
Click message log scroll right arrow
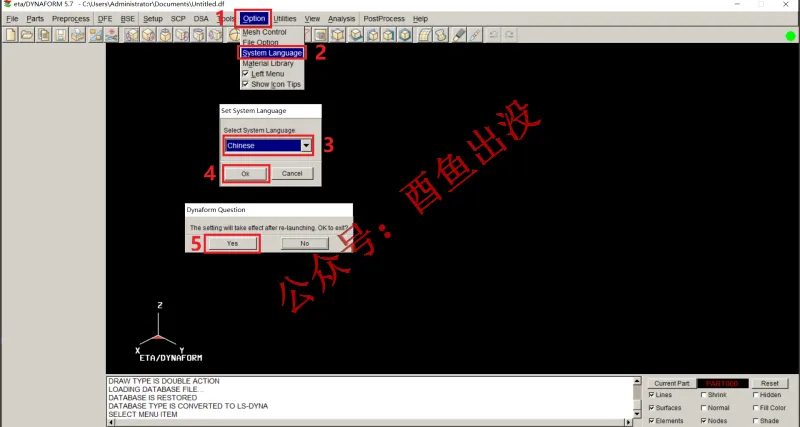628,422
